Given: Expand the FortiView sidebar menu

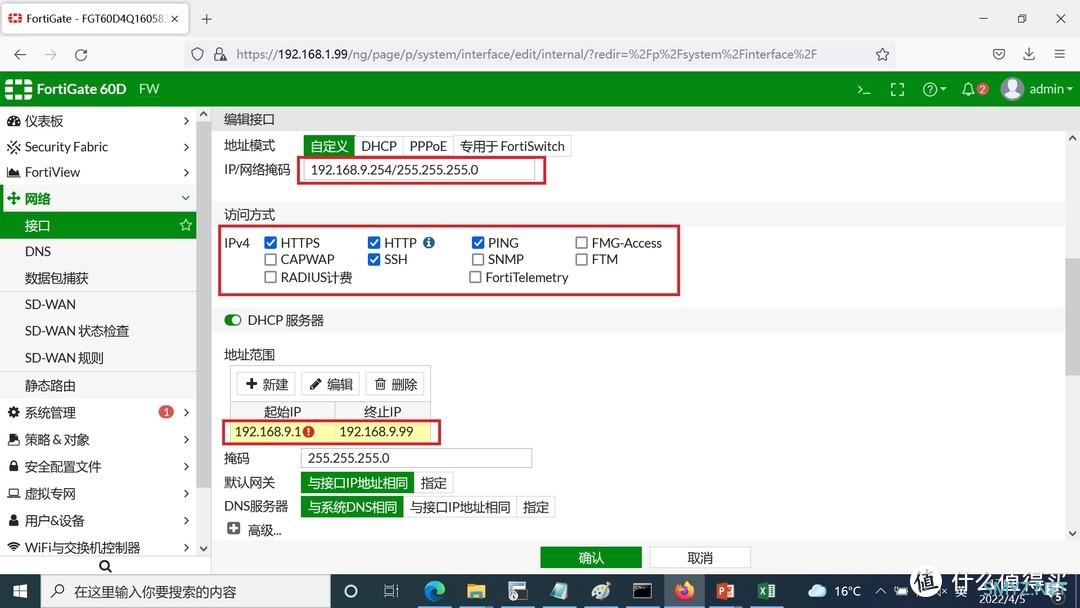Looking at the screenshot, I should pos(98,172).
